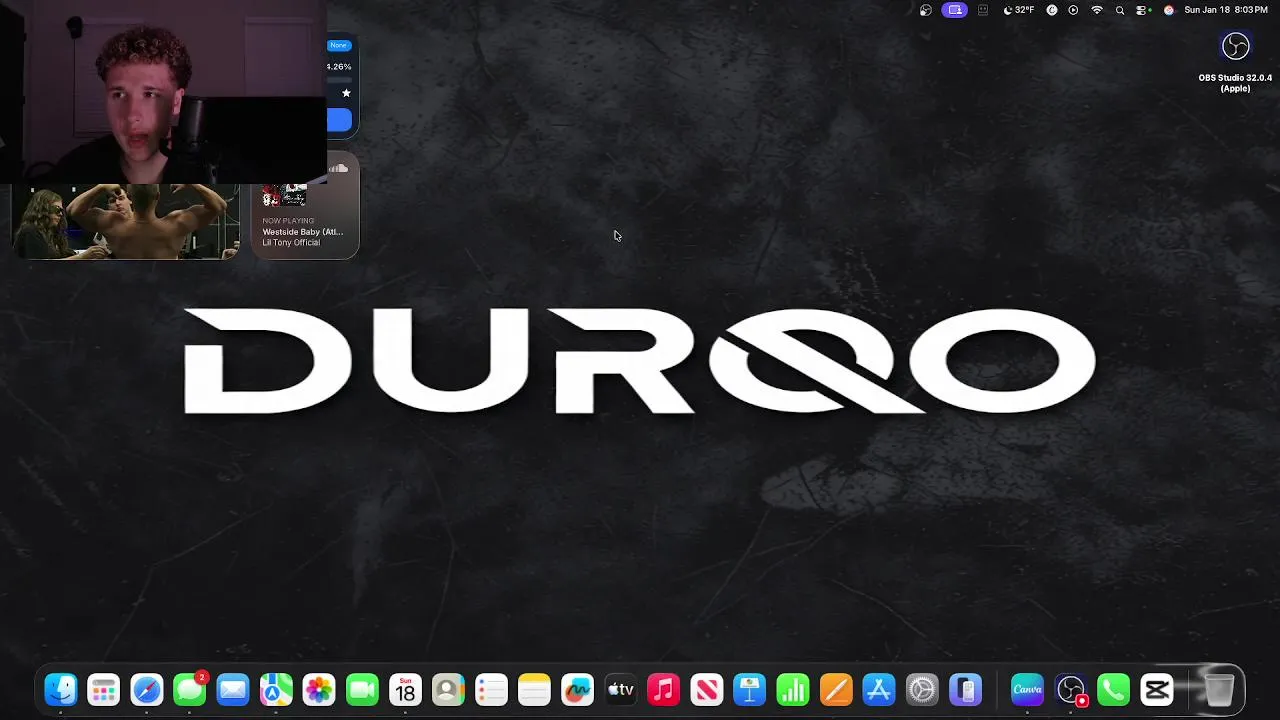This screenshot has width=1280, height=720.
Task: Open Apple News from dock
Action: click(706, 690)
